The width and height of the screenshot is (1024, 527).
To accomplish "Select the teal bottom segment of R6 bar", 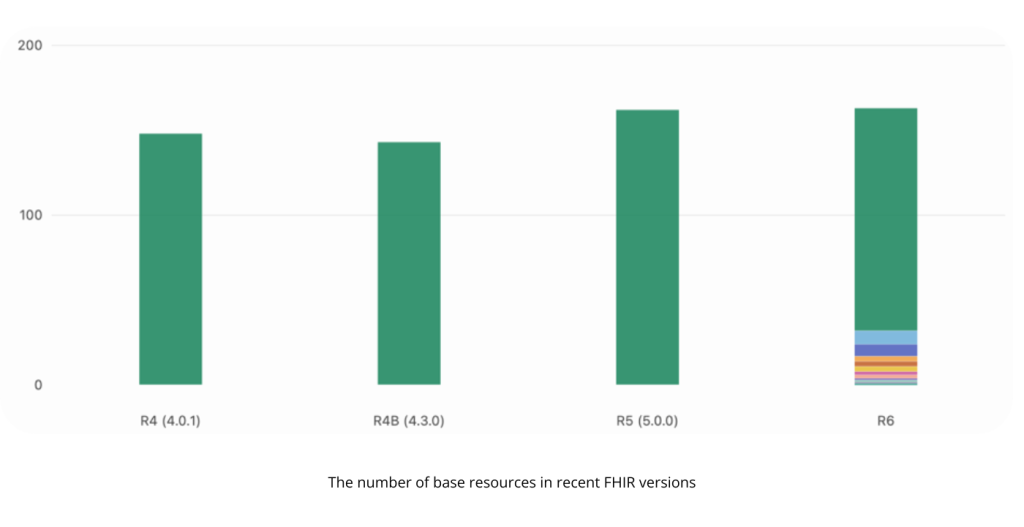I will (886, 384).
